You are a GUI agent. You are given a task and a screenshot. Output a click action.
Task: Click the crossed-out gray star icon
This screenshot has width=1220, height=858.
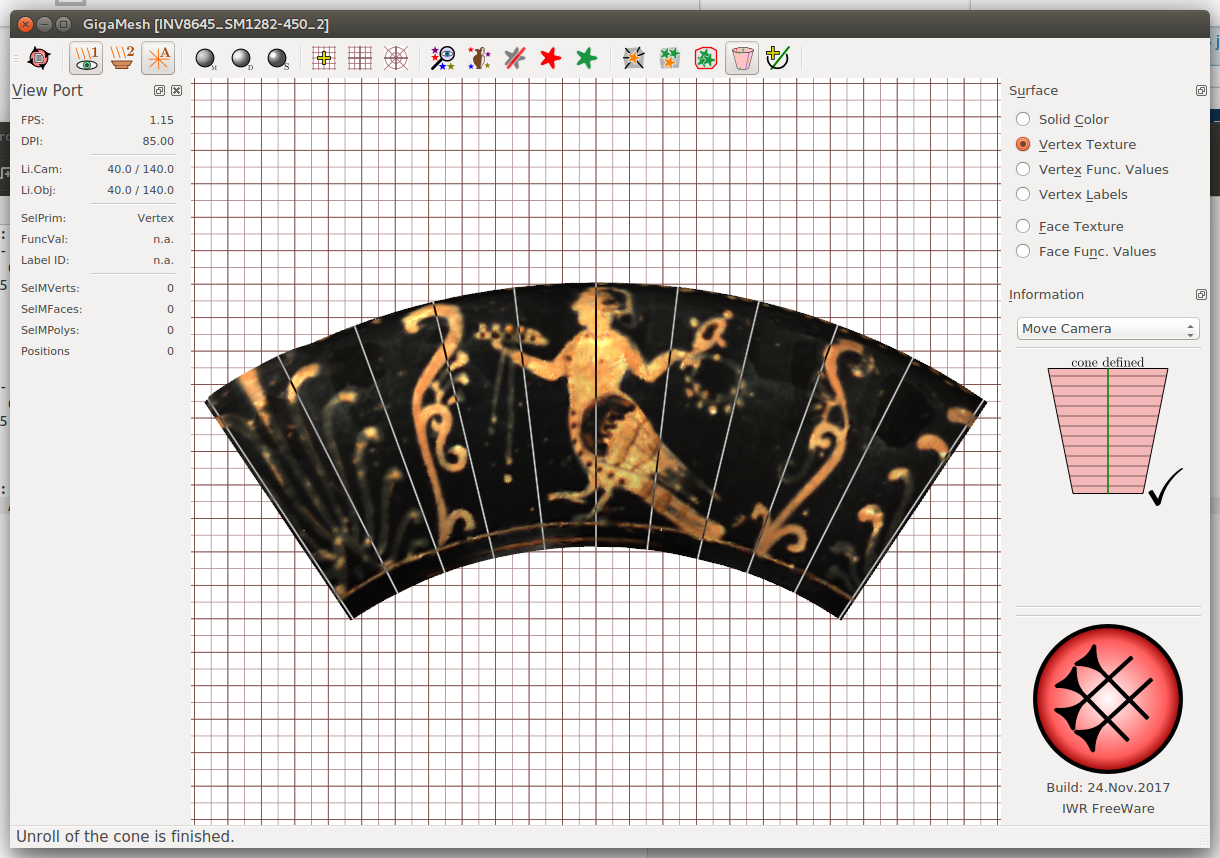(515, 59)
